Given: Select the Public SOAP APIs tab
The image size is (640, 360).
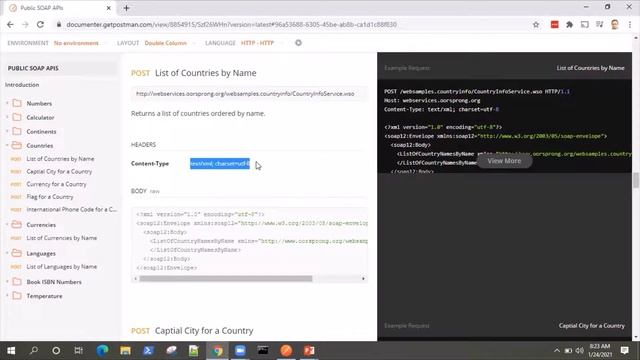Looking at the screenshot, I should [60, 8].
